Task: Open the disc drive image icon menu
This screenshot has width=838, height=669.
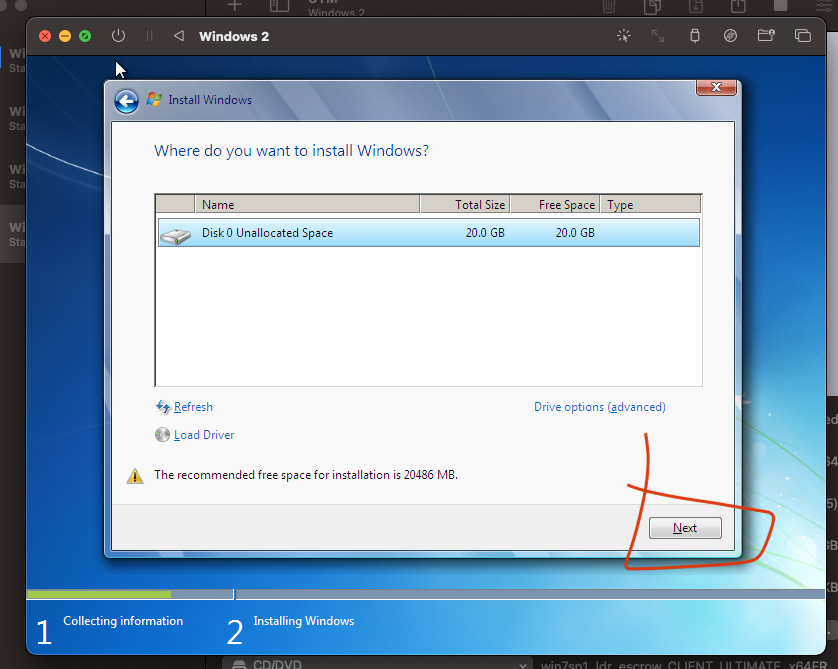Action: click(x=730, y=36)
